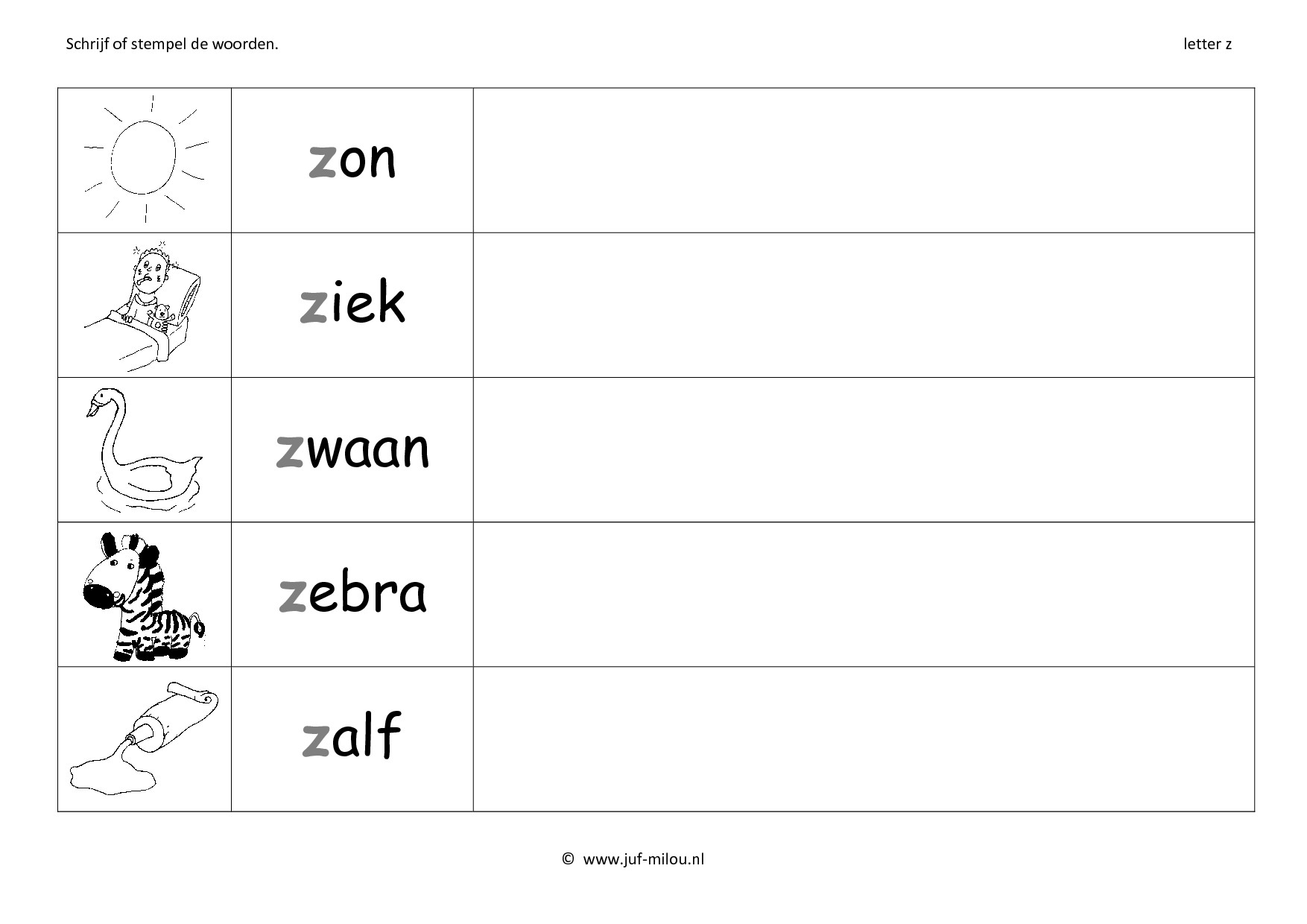Screen dimensions: 1307x924
Task: Click the blank writing cell beside zebra
Action: pyautogui.click(x=864, y=594)
